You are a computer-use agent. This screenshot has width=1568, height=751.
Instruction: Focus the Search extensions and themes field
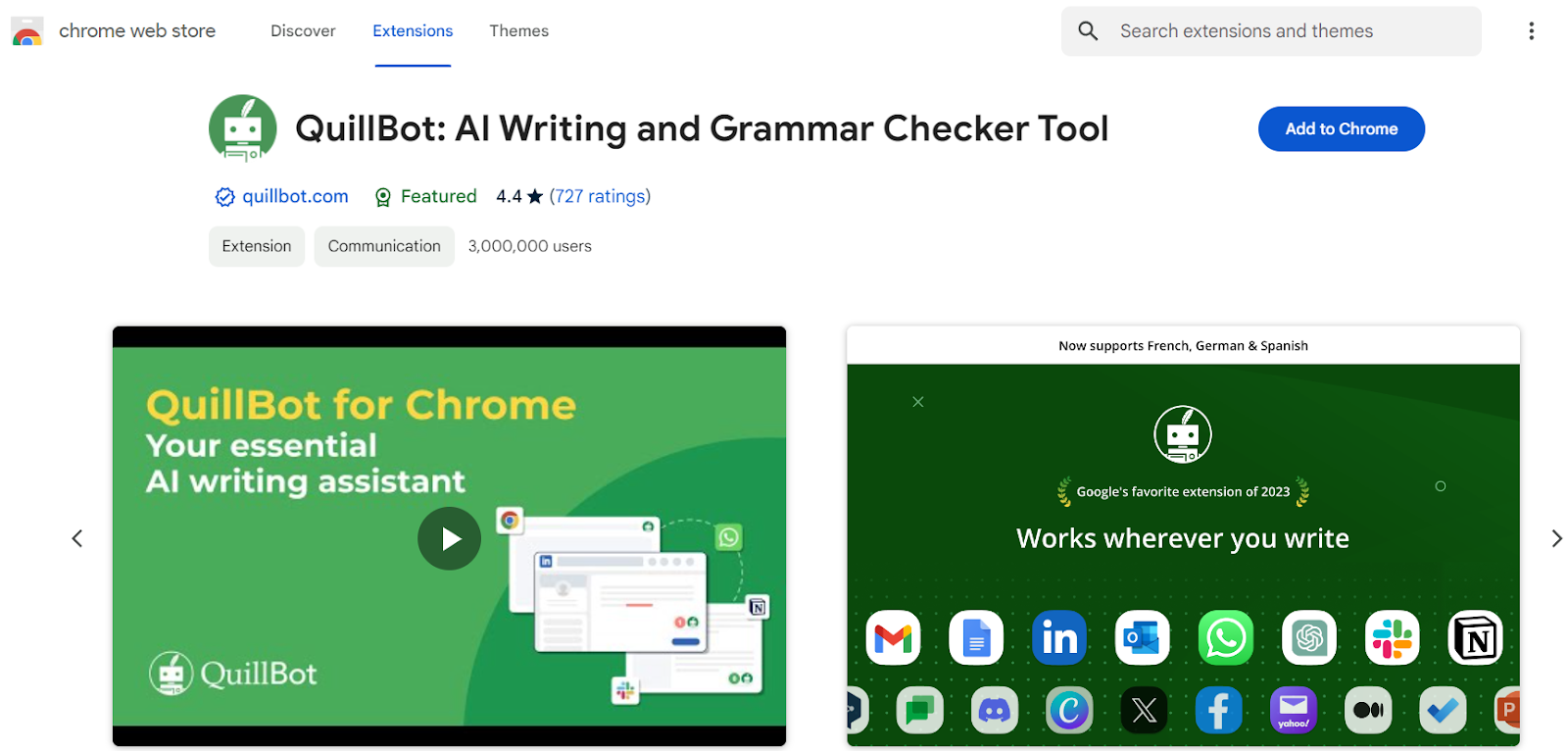[1271, 31]
